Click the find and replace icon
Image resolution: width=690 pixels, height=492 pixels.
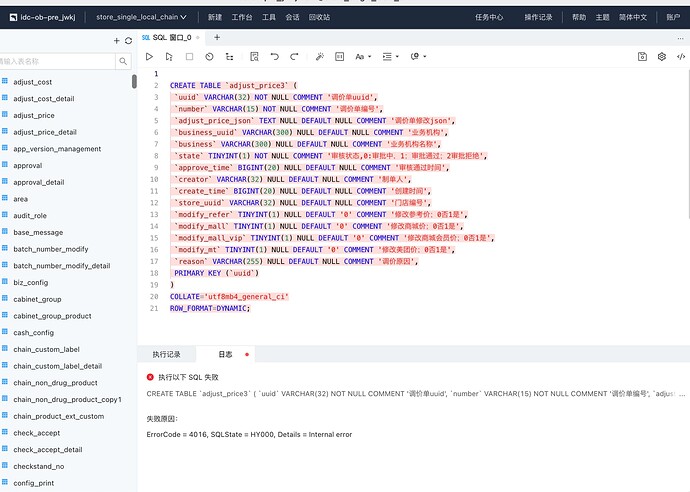(x=254, y=56)
